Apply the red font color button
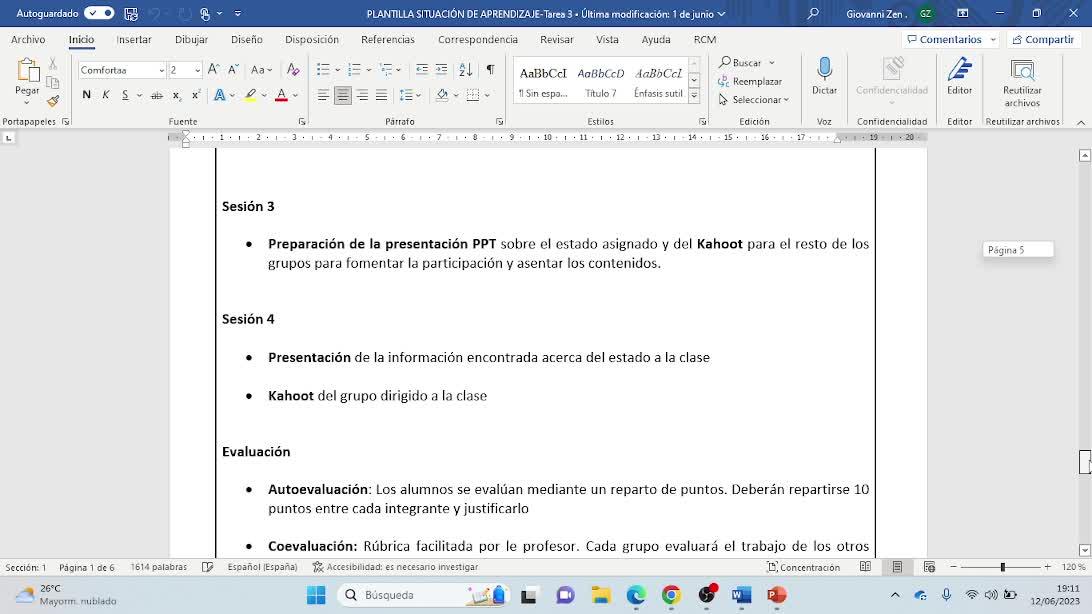Image resolution: width=1092 pixels, height=614 pixels. click(281, 95)
